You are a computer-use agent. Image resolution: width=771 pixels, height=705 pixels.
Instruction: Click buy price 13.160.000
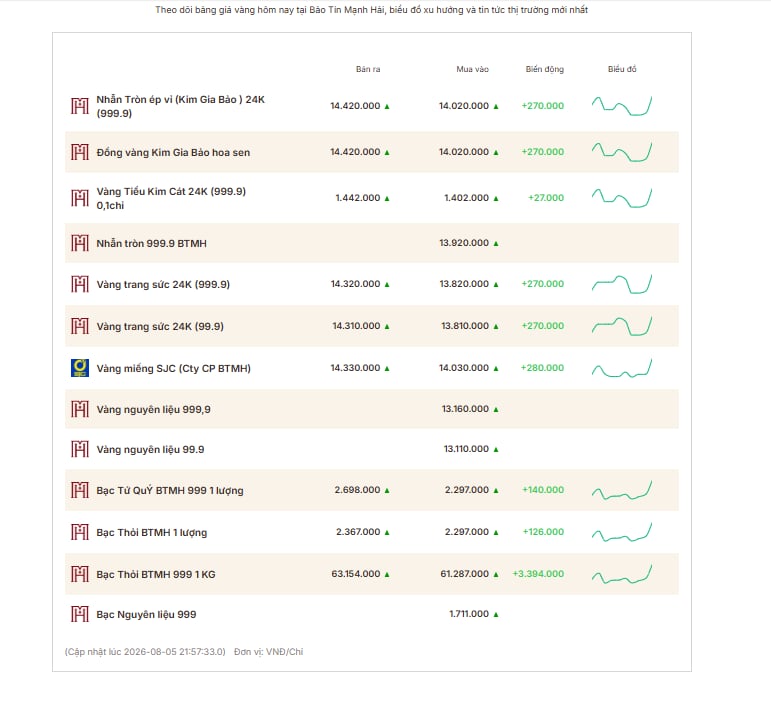coord(465,409)
